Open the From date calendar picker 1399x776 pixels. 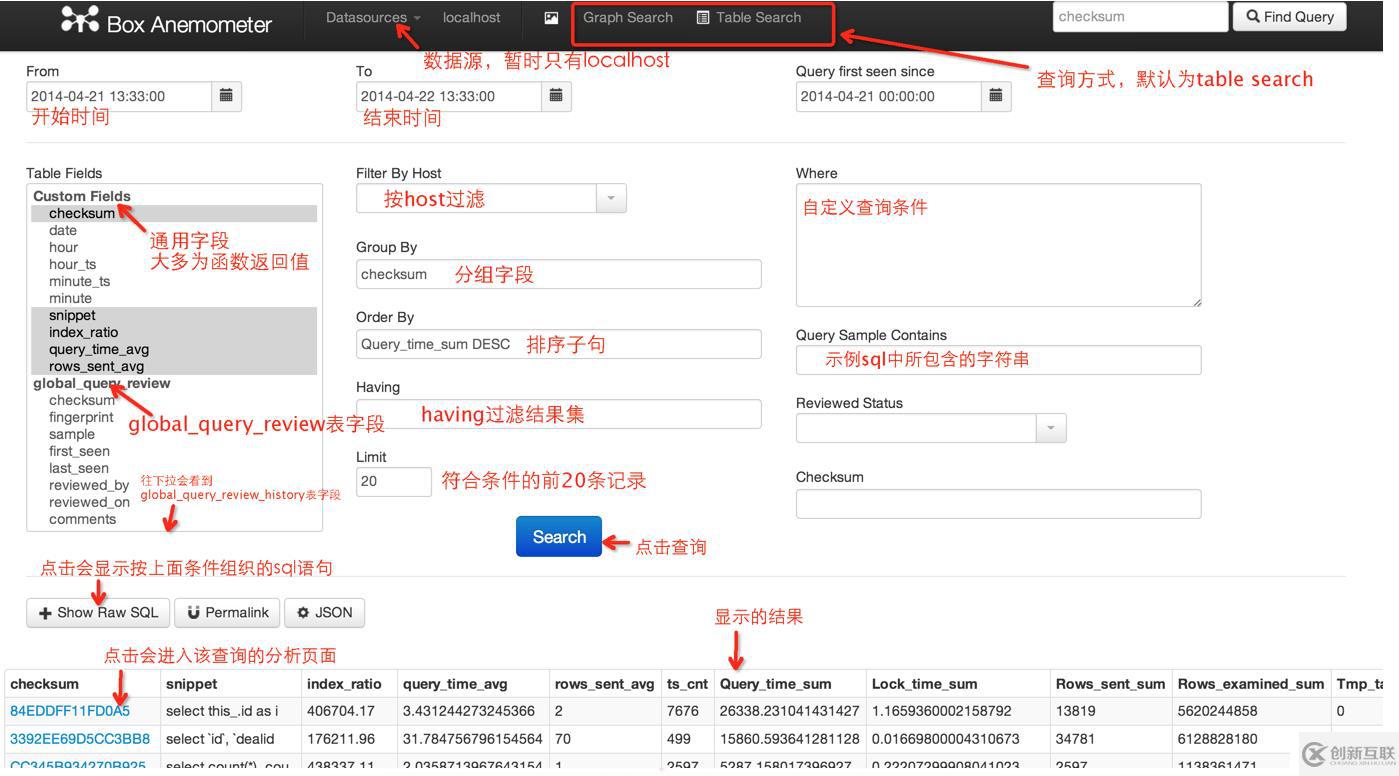point(226,96)
